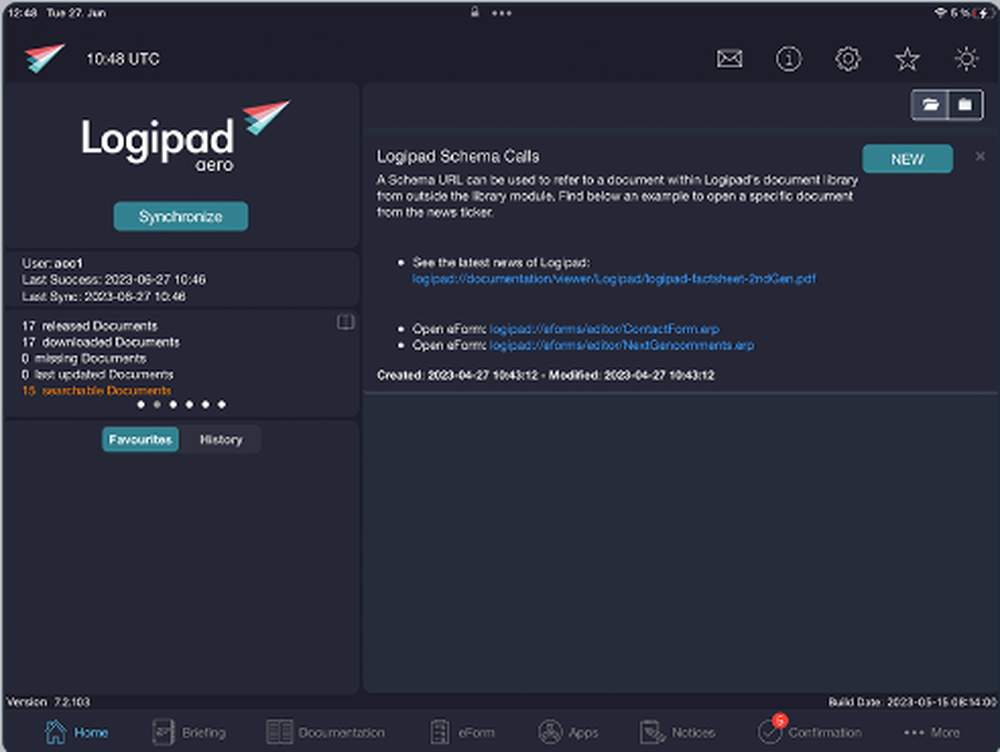Click '0 last updated Documents' line
This screenshot has width=1000, height=752.
97,374
